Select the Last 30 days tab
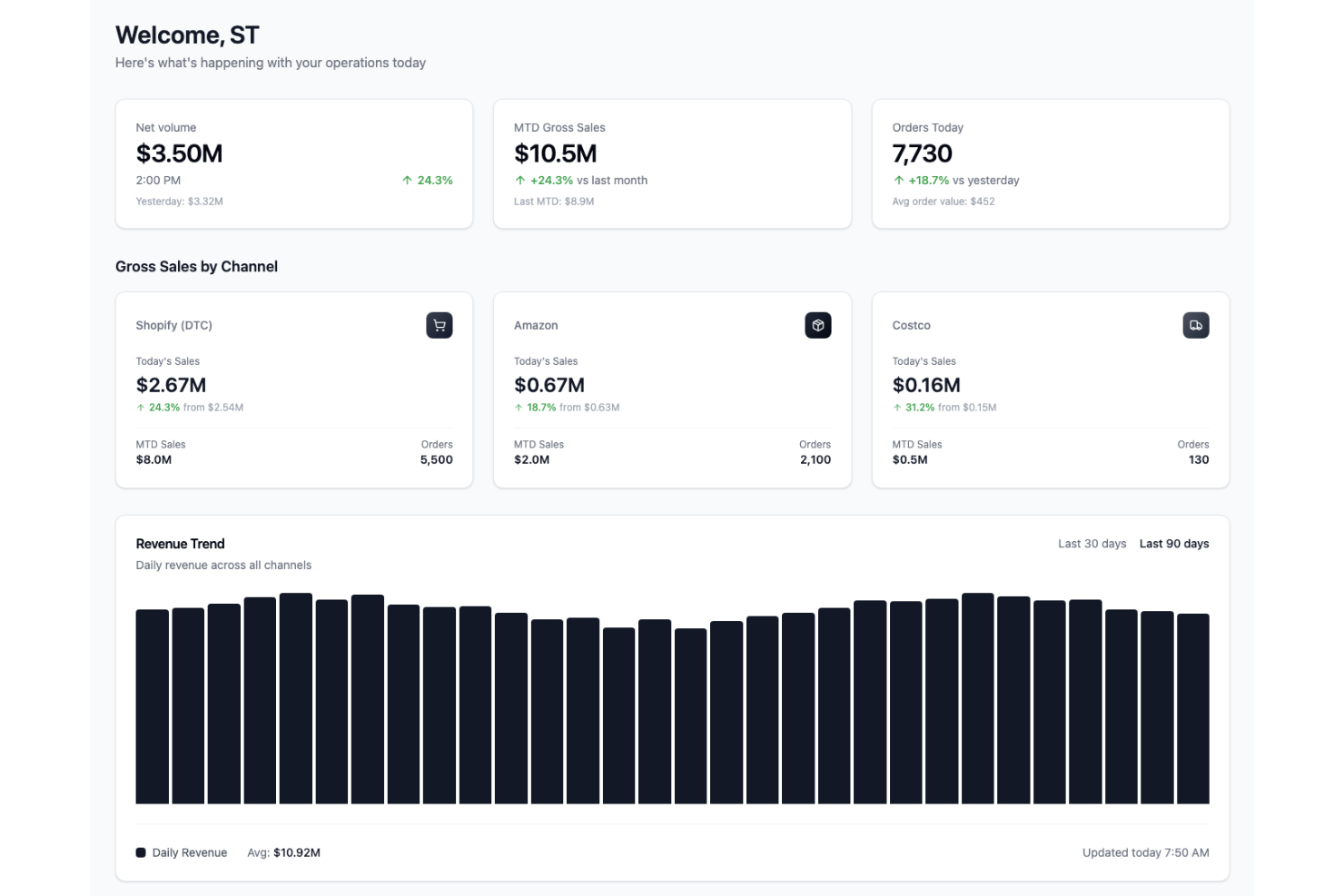 point(1091,543)
